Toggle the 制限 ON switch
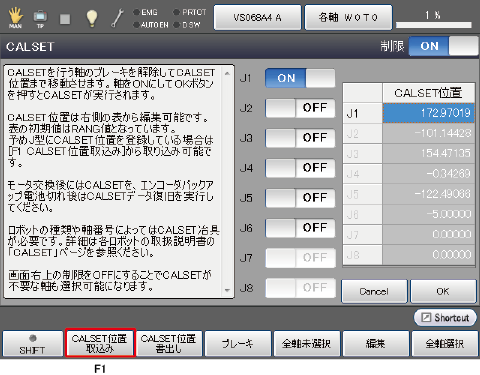 [443, 46]
